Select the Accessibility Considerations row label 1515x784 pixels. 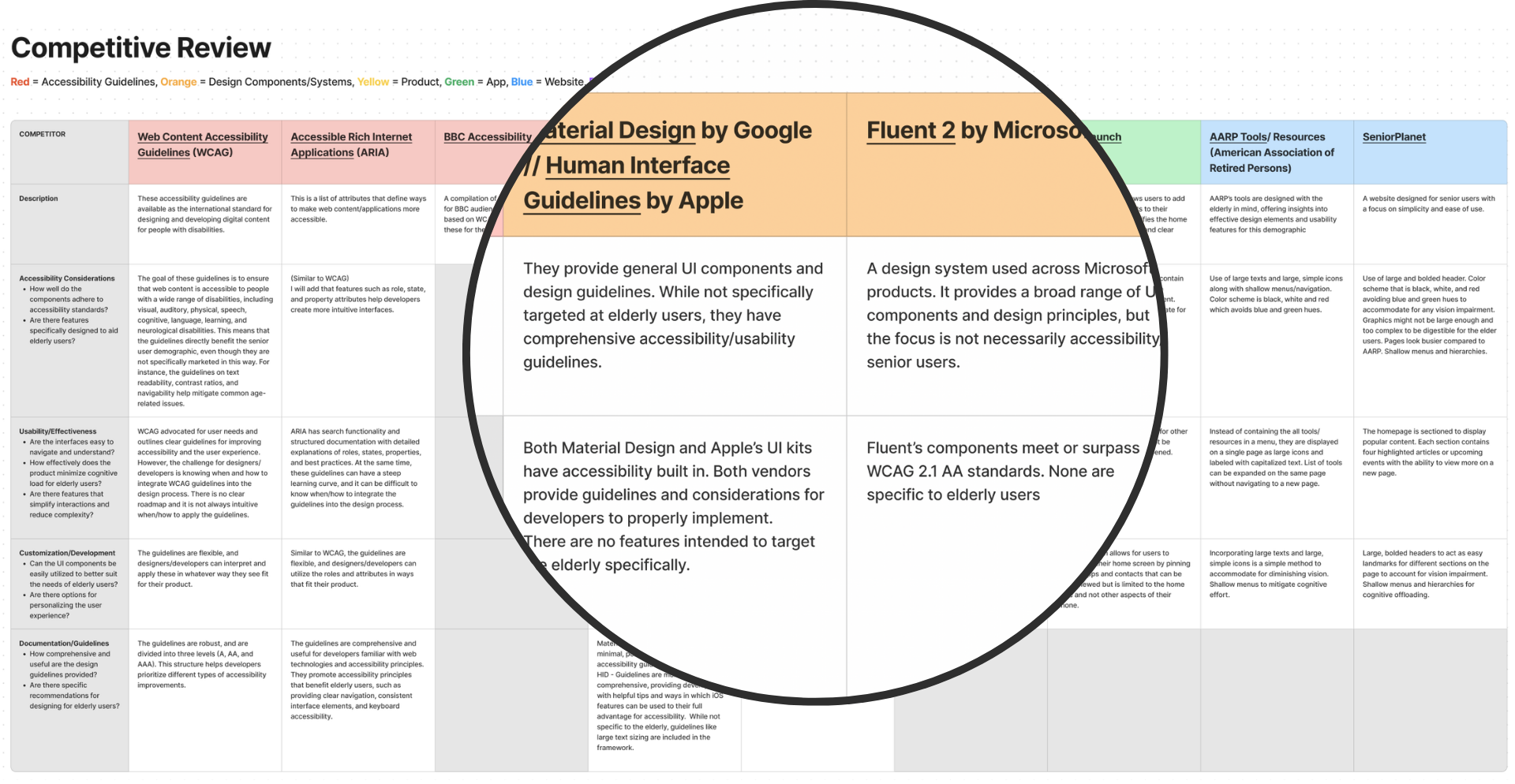point(67,278)
